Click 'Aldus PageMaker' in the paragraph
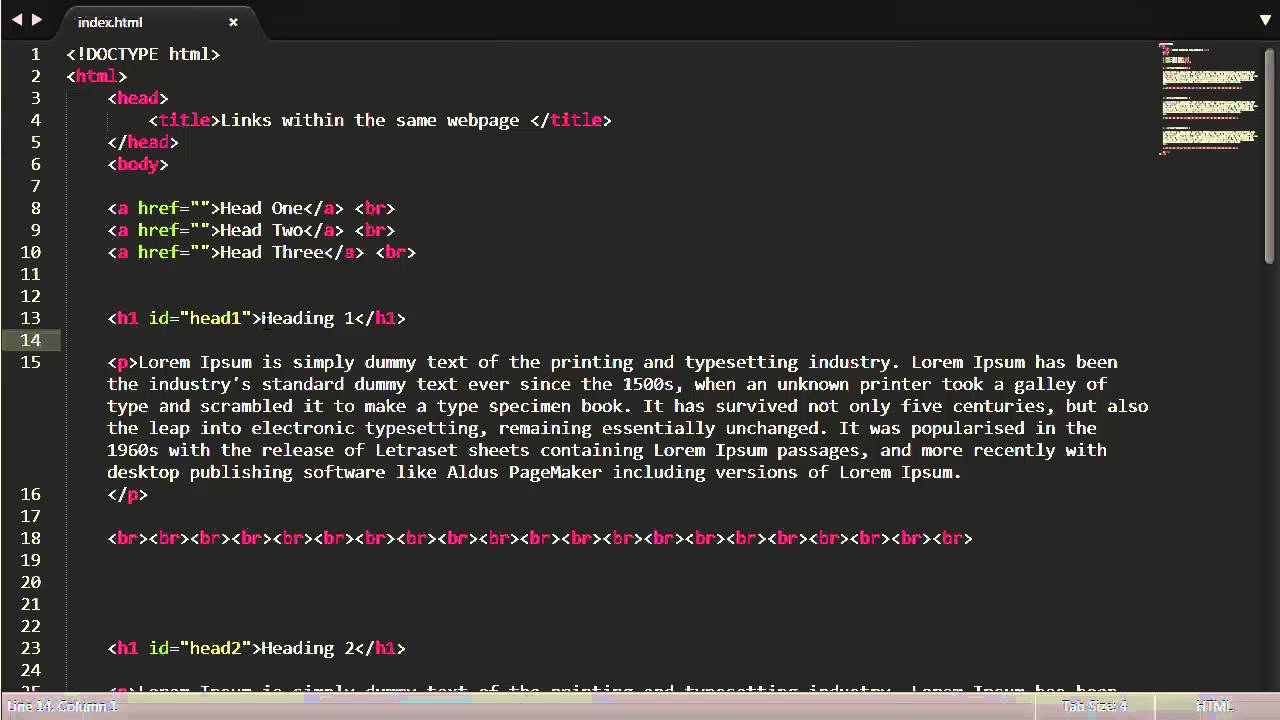1280x720 pixels. click(524, 472)
